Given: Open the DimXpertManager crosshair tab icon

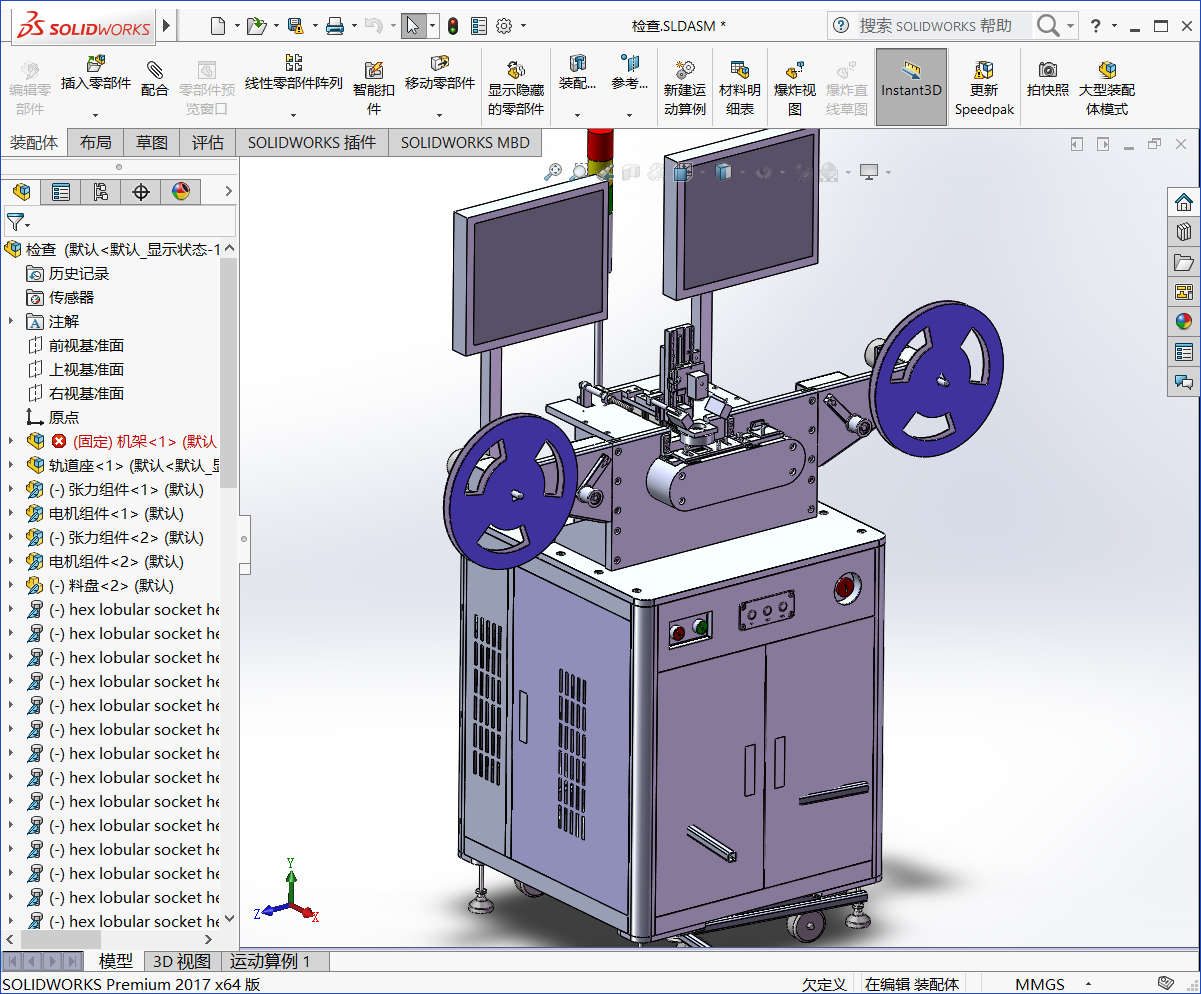Looking at the screenshot, I should pyautogui.click(x=141, y=192).
